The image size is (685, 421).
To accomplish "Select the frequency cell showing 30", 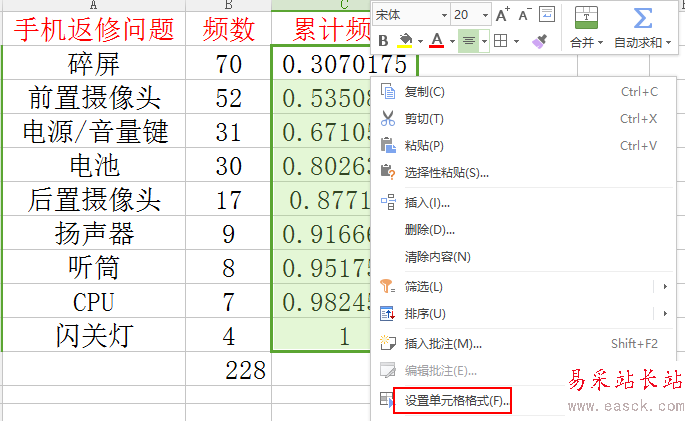I will coord(228,165).
